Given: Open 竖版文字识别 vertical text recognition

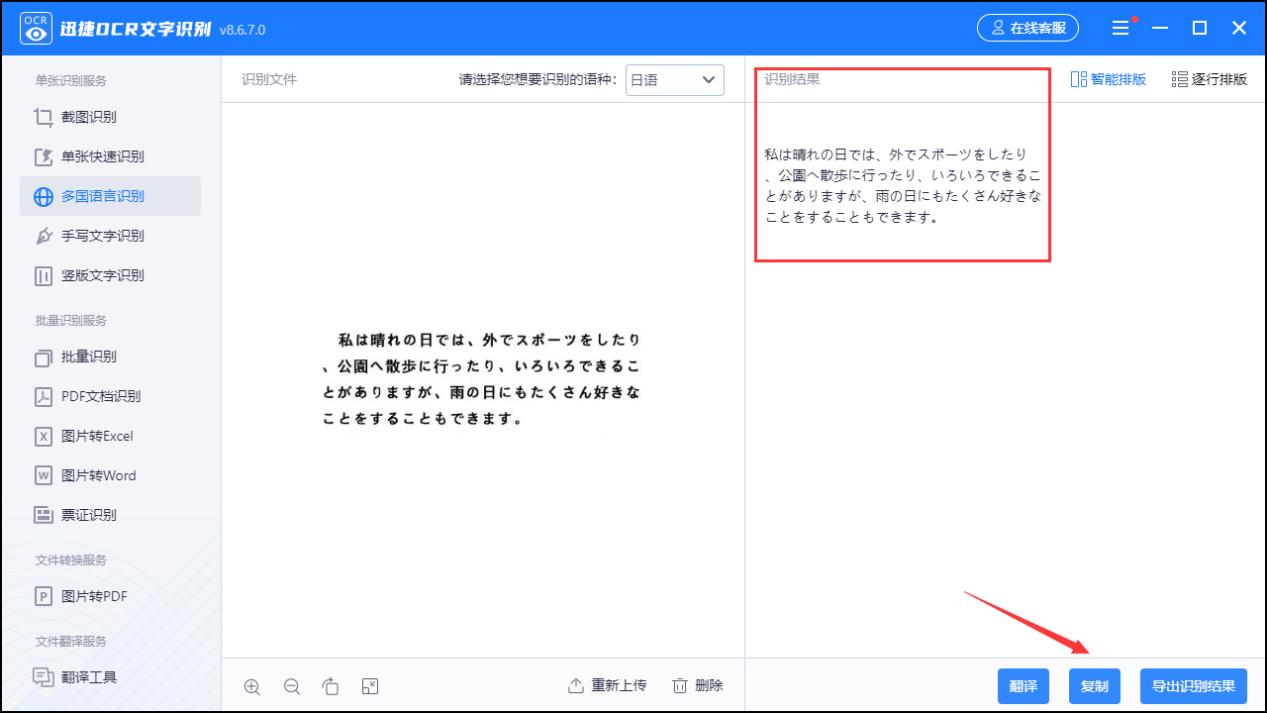Looking at the screenshot, I should click(x=110, y=275).
